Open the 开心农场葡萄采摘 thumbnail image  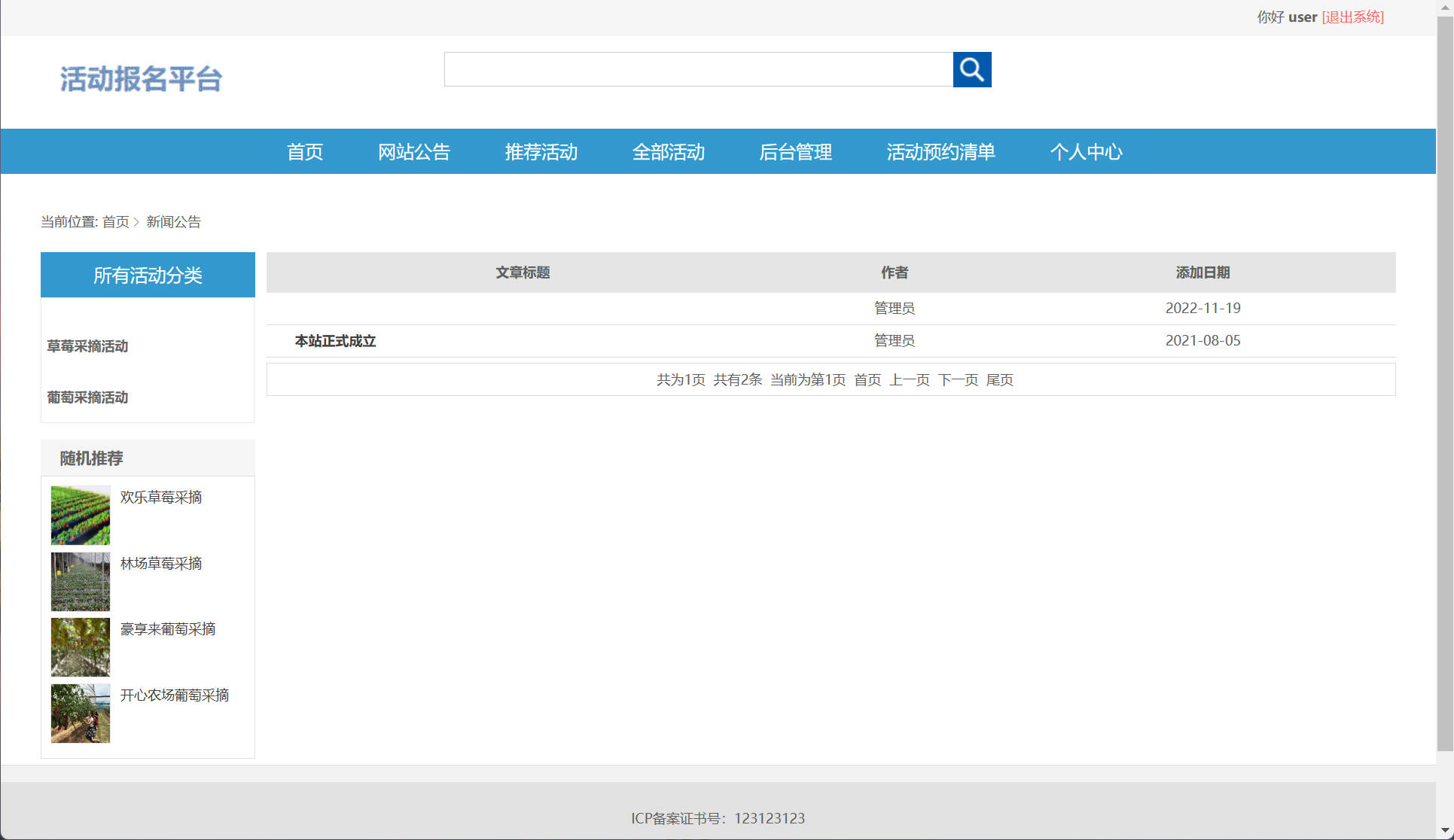coord(80,713)
